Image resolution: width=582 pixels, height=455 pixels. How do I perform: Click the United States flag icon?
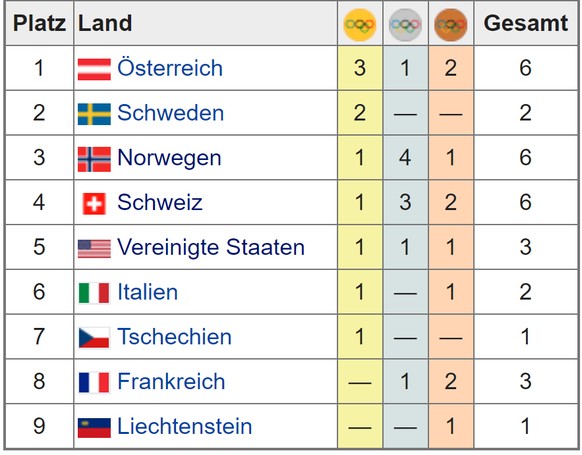pyautogui.click(x=94, y=249)
